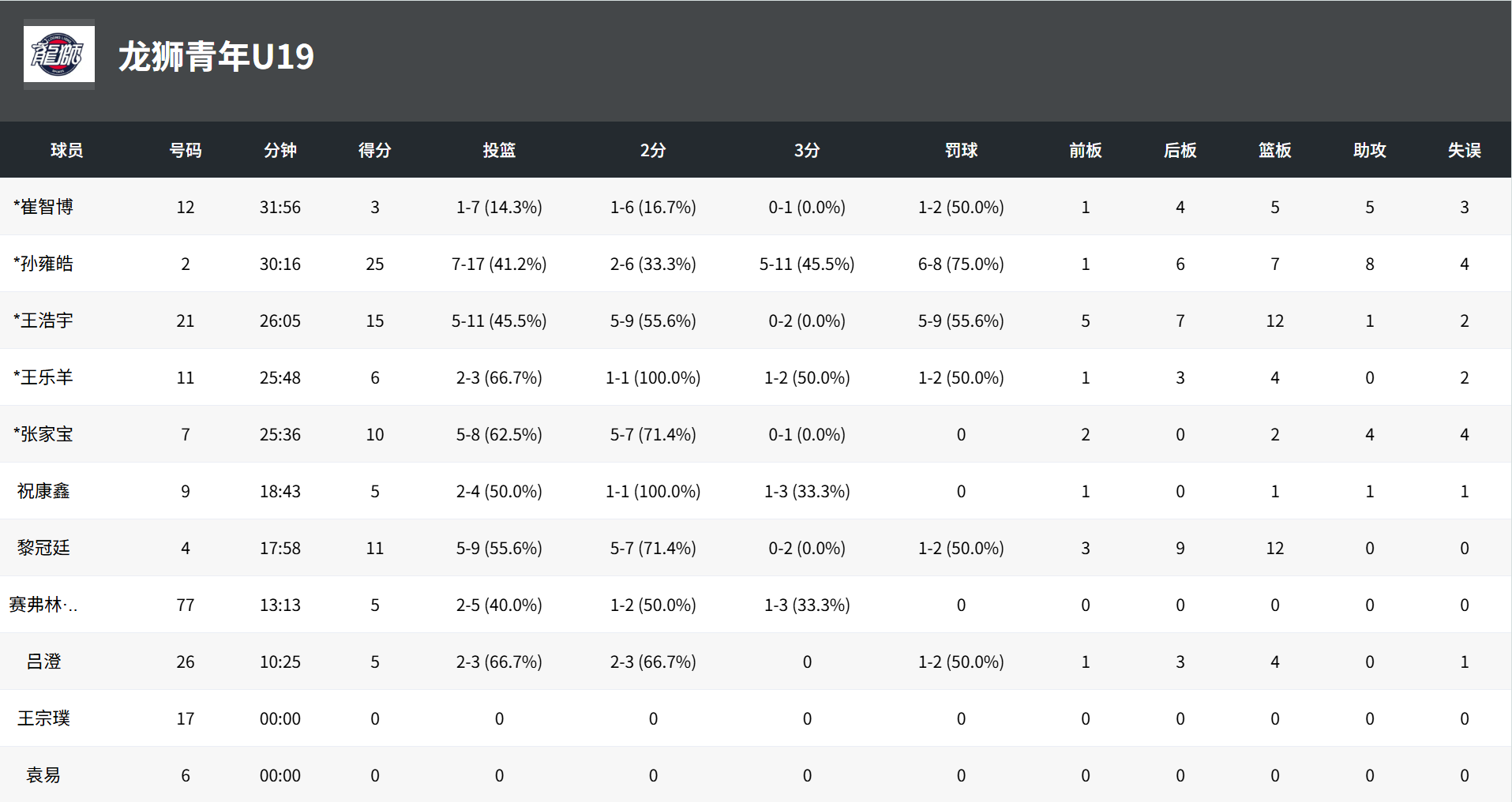
Task: Sort by the 得分 column header
Action: click(x=375, y=150)
